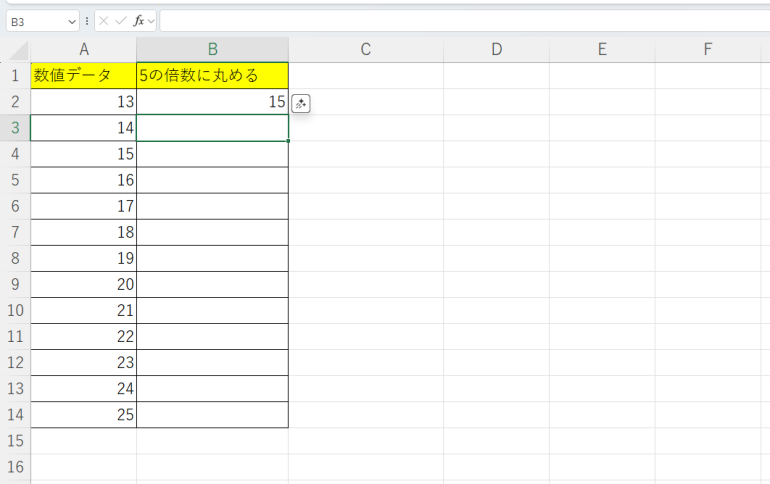Select row 5 header
The height and width of the screenshot is (484, 770).
coord(15,180)
